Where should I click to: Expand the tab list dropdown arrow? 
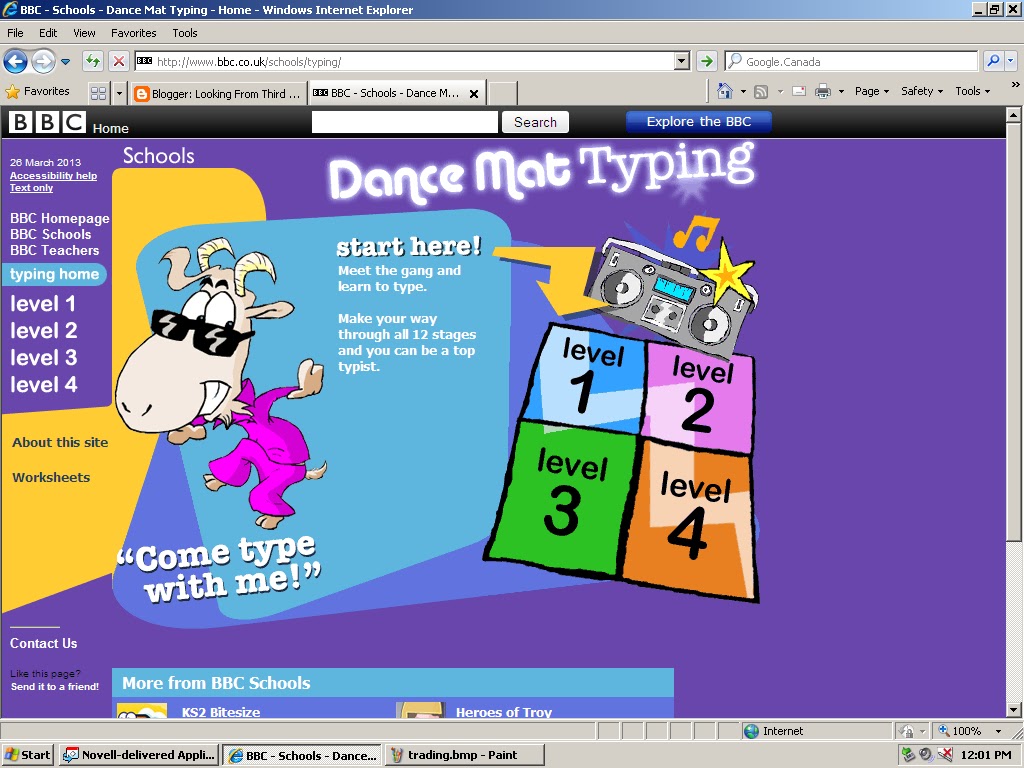tap(119, 93)
